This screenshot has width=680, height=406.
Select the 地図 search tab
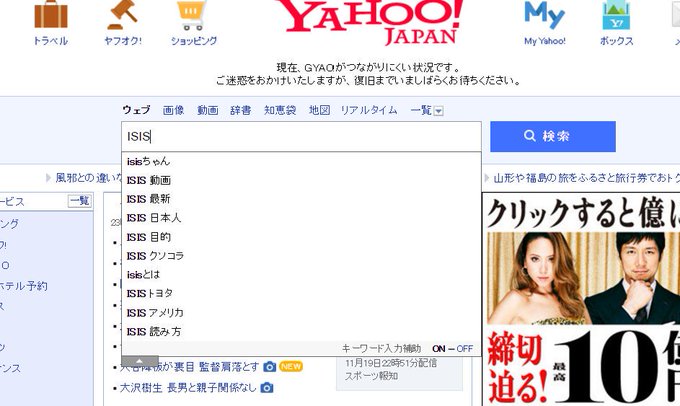(x=320, y=110)
